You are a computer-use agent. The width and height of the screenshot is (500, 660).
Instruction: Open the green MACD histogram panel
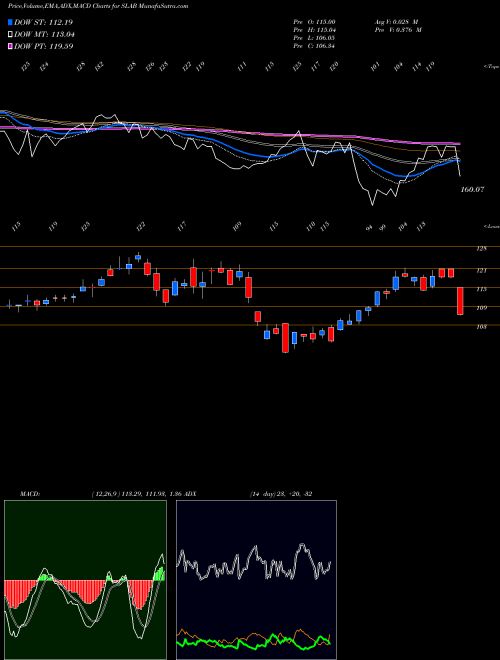pos(85,580)
